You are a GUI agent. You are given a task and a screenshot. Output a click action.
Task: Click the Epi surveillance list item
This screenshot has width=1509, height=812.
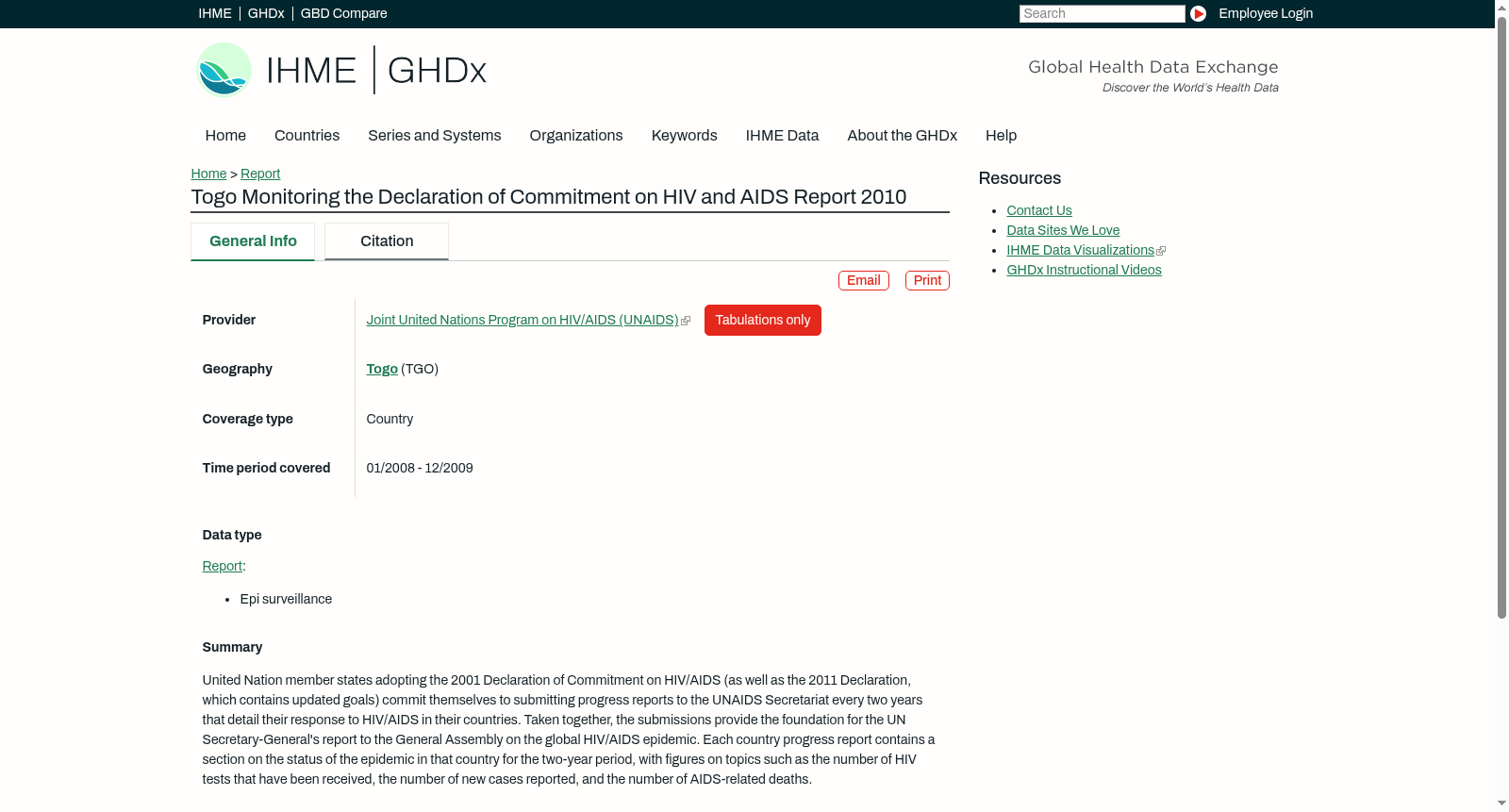(286, 600)
